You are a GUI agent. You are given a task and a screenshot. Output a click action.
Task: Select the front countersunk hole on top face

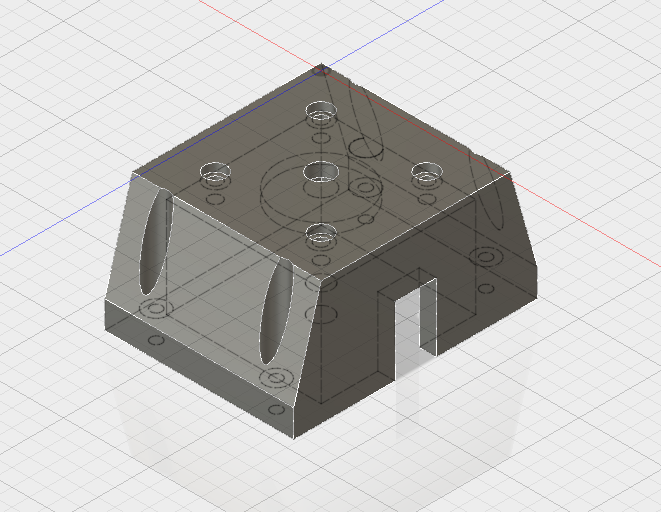(x=322, y=233)
